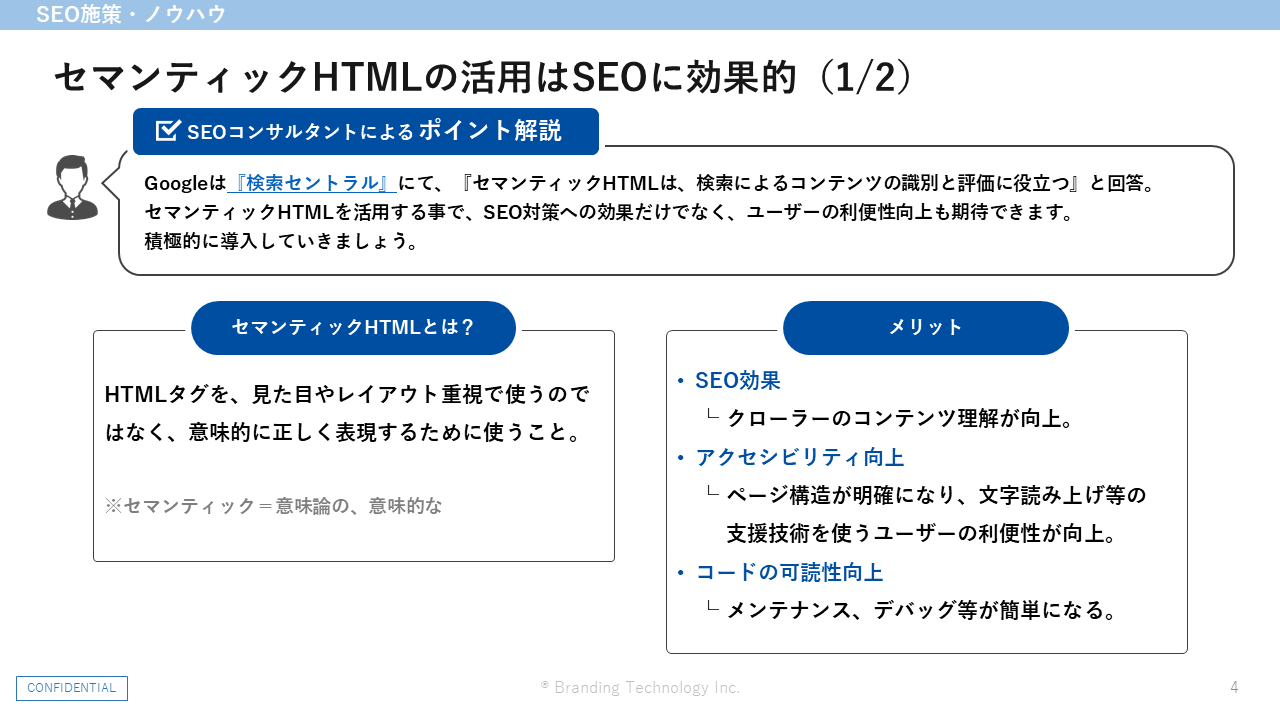Select the line はなく、意味的に正しく表現するために使うこと。
Screen dimensions: 1280x720
[343, 433]
